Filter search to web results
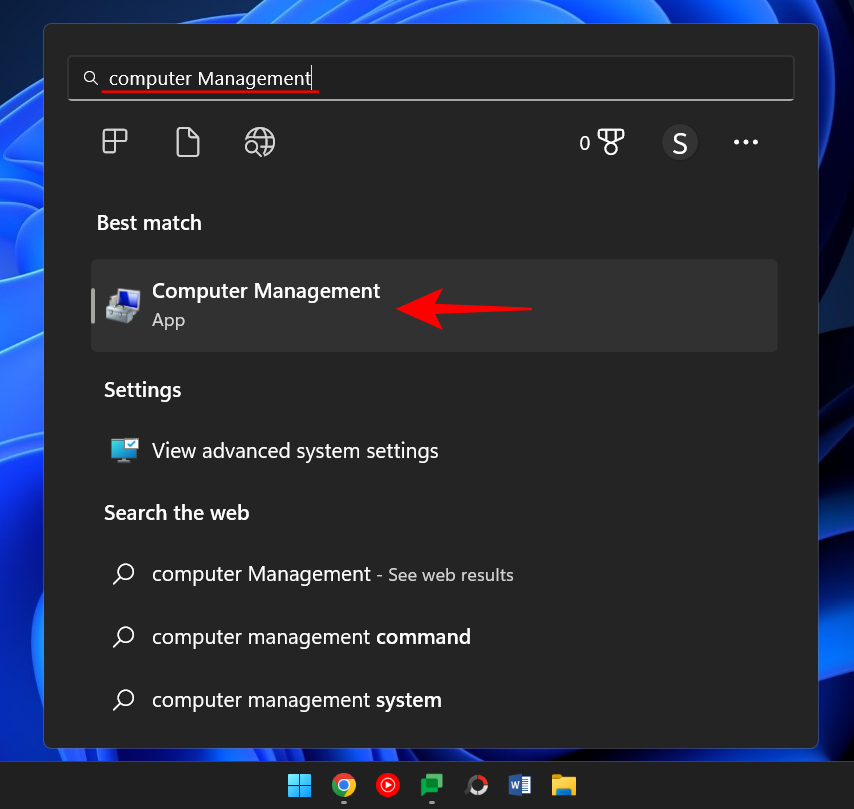 259,142
